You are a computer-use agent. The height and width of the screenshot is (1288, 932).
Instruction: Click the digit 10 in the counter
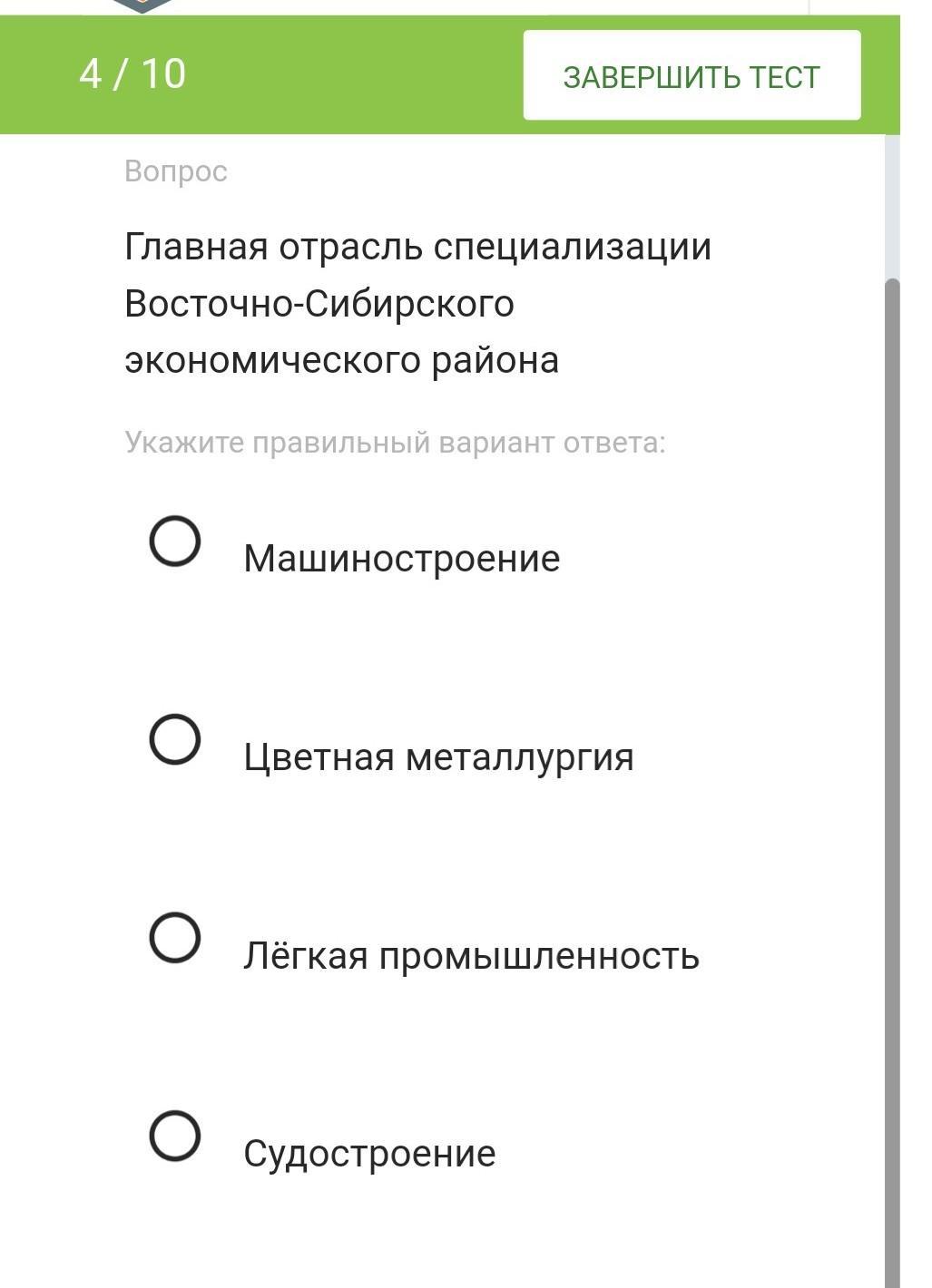pyautogui.click(x=163, y=74)
